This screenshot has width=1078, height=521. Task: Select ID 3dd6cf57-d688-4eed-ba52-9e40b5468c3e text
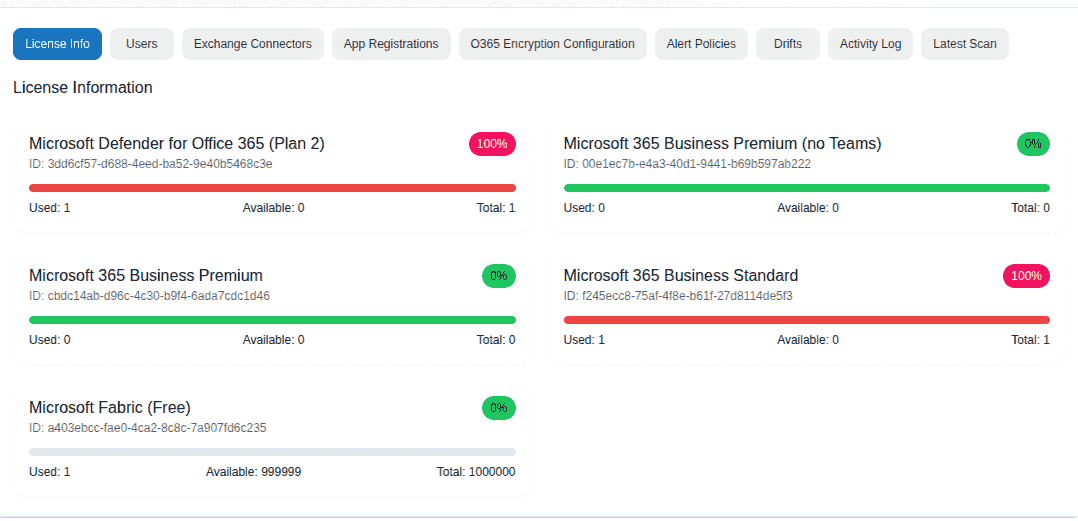click(x=151, y=164)
